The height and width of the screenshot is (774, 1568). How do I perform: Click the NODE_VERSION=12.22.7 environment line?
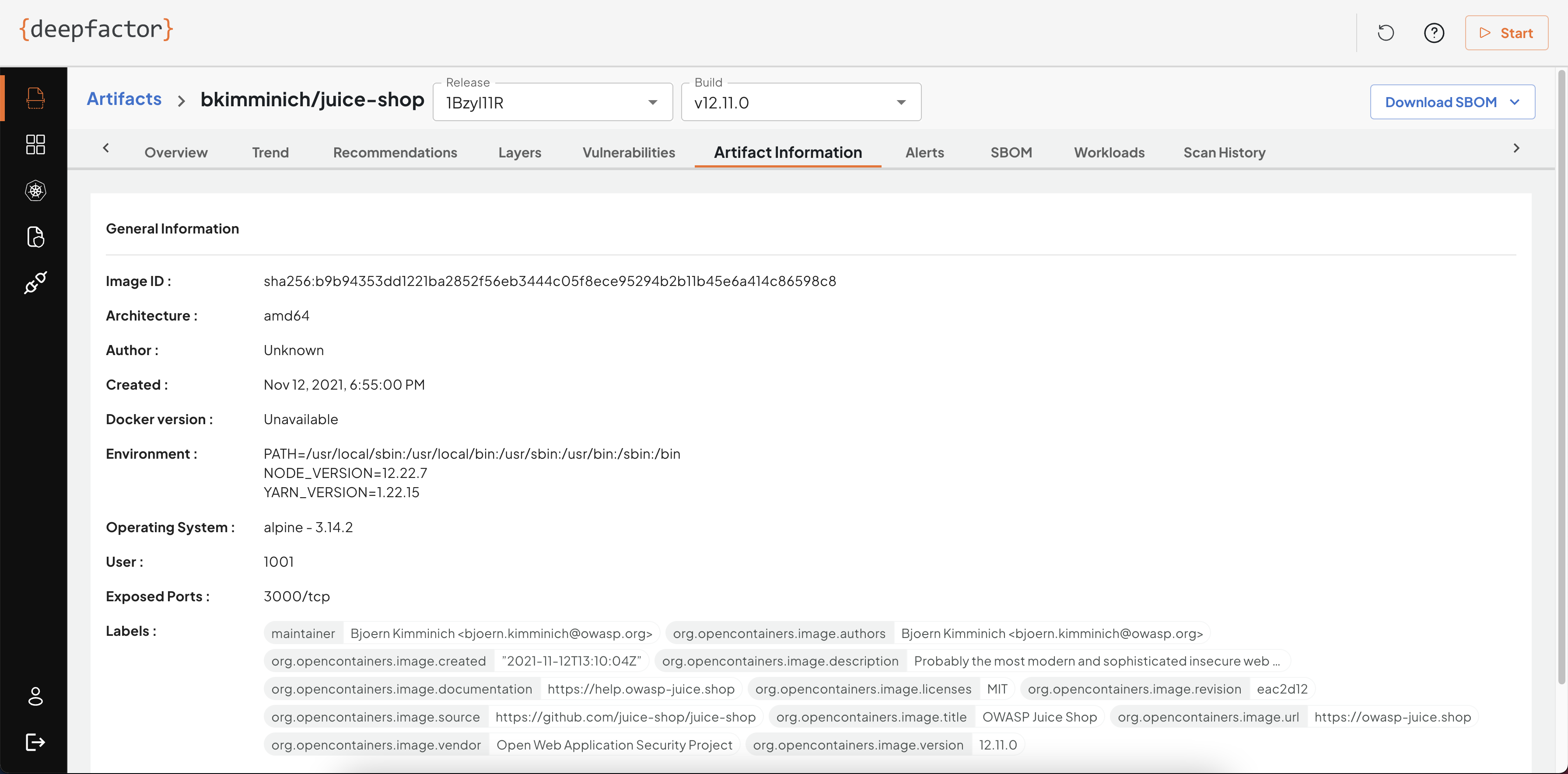click(345, 473)
